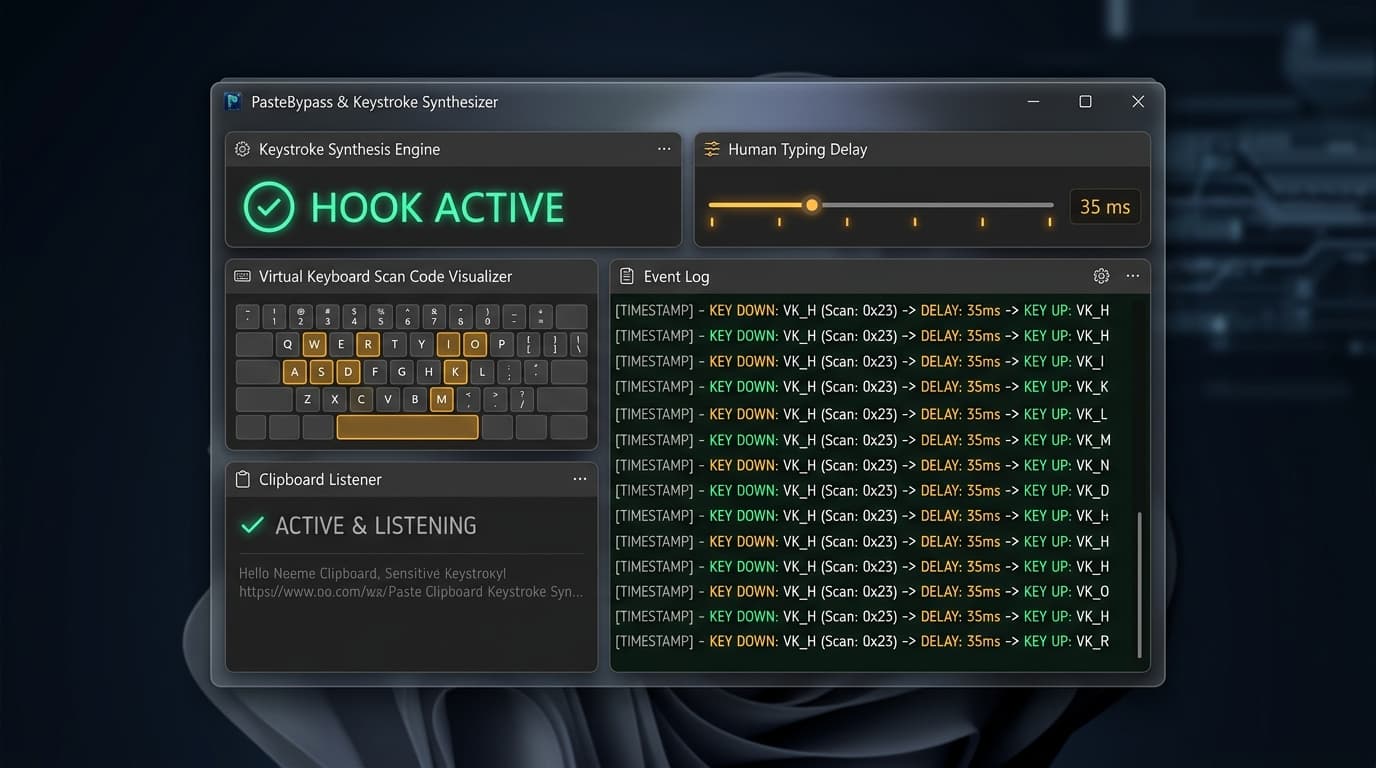Select log row ending KEY UP: VK_I
1376x768 pixels.
860,361
